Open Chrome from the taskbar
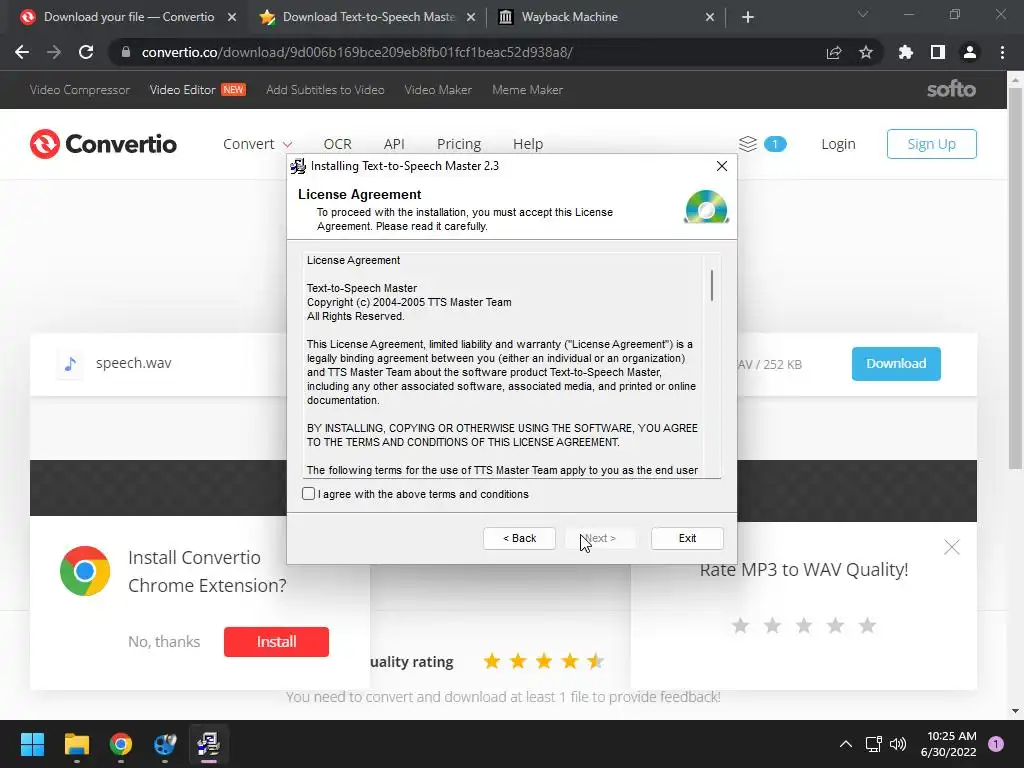 click(121, 744)
